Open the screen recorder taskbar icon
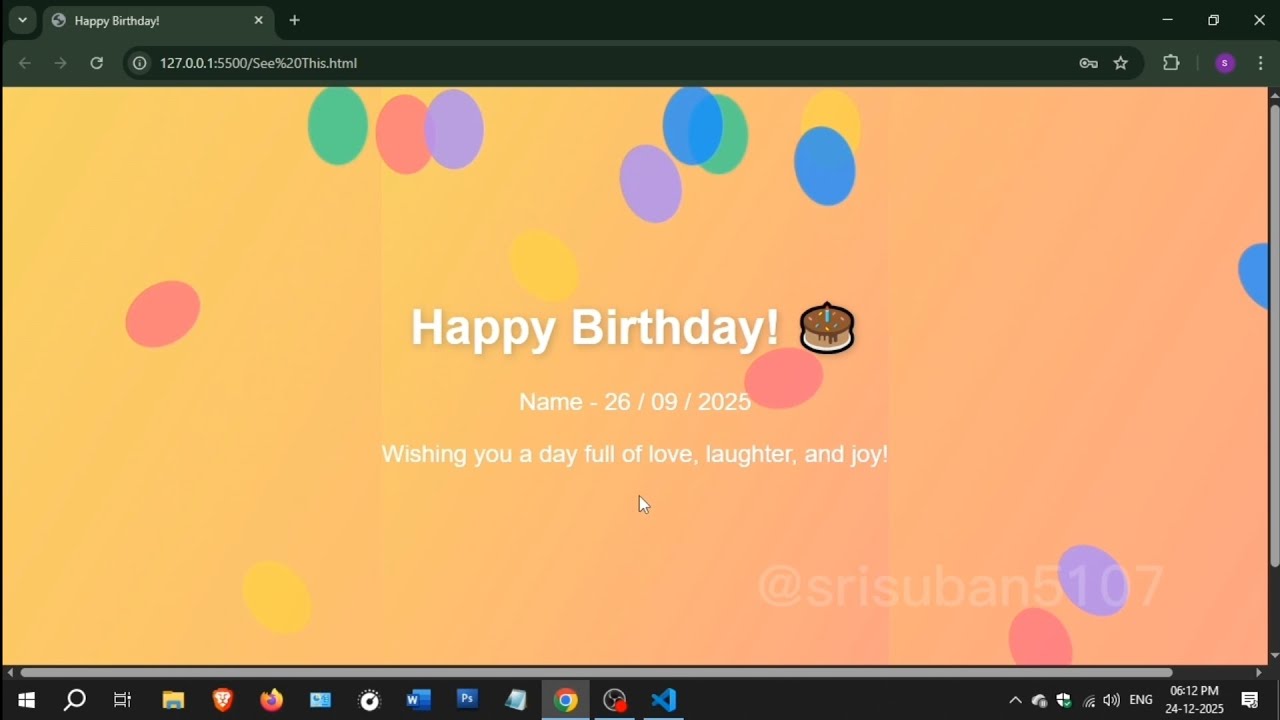 [x=615, y=700]
